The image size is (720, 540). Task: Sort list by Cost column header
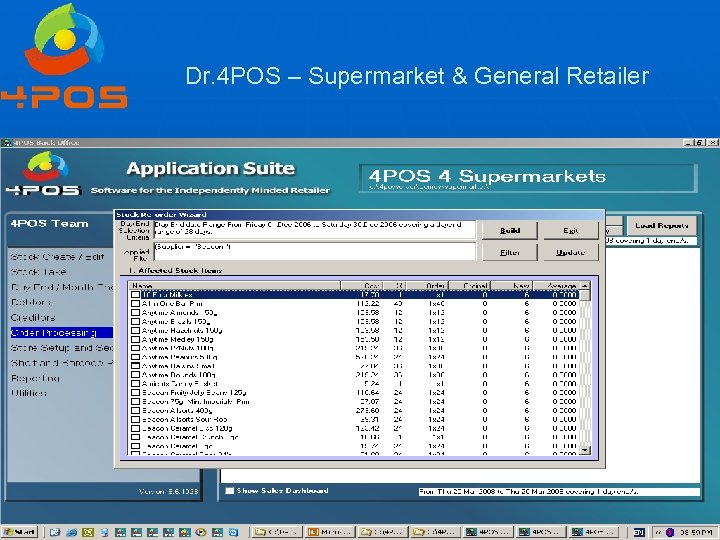pyautogui.click(x=361, y=286)
